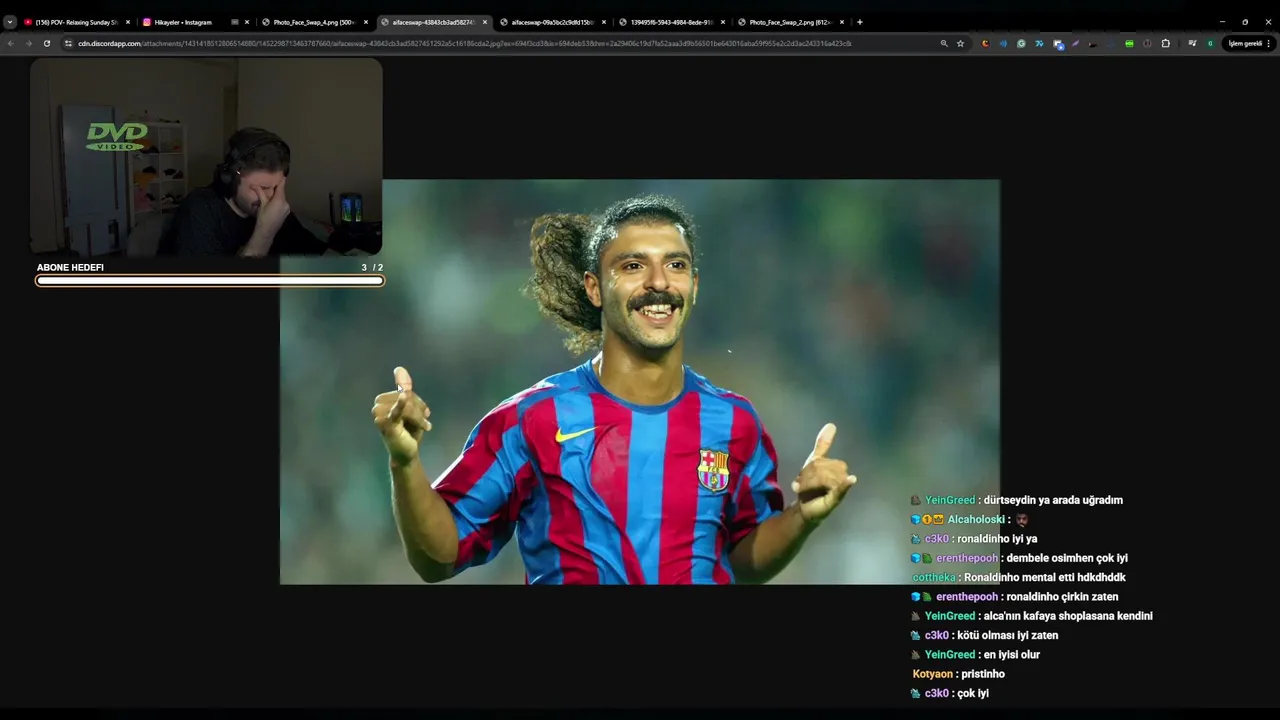Go forward to the next page

[x=28, y=43]
